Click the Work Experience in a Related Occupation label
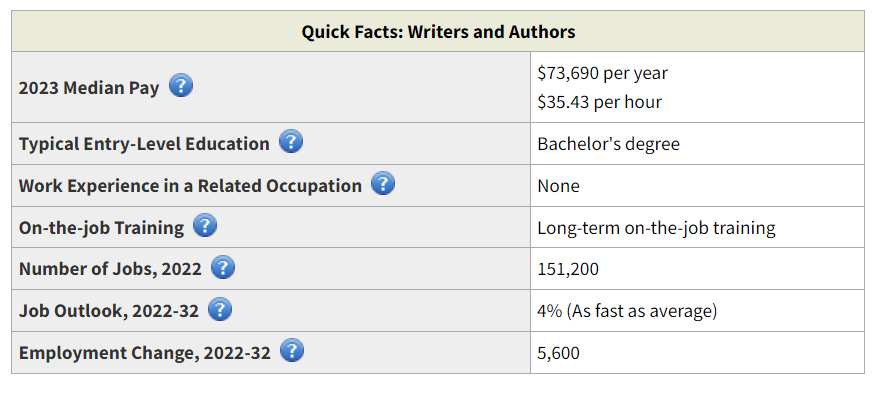The image size is (873, 393). (190, 186)
